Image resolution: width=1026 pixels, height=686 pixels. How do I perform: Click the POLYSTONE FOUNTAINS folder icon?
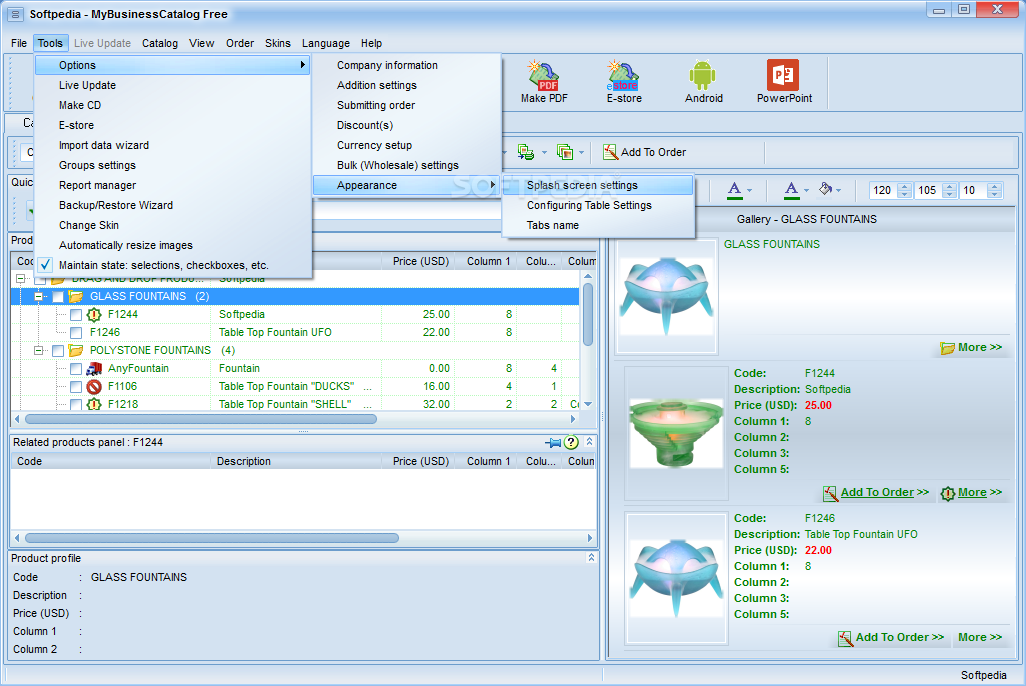pyautogui.click(x=76, y=350)
